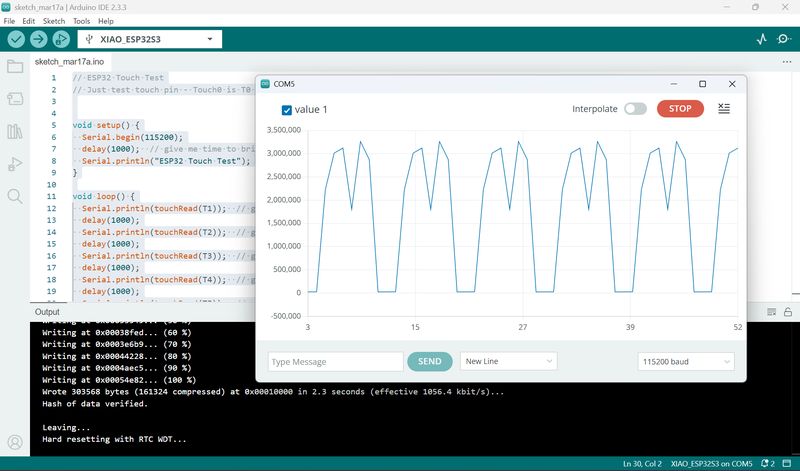Click the Verify sketch checkmark button
This screenshot has width=800, height=471.
[16, 39]
